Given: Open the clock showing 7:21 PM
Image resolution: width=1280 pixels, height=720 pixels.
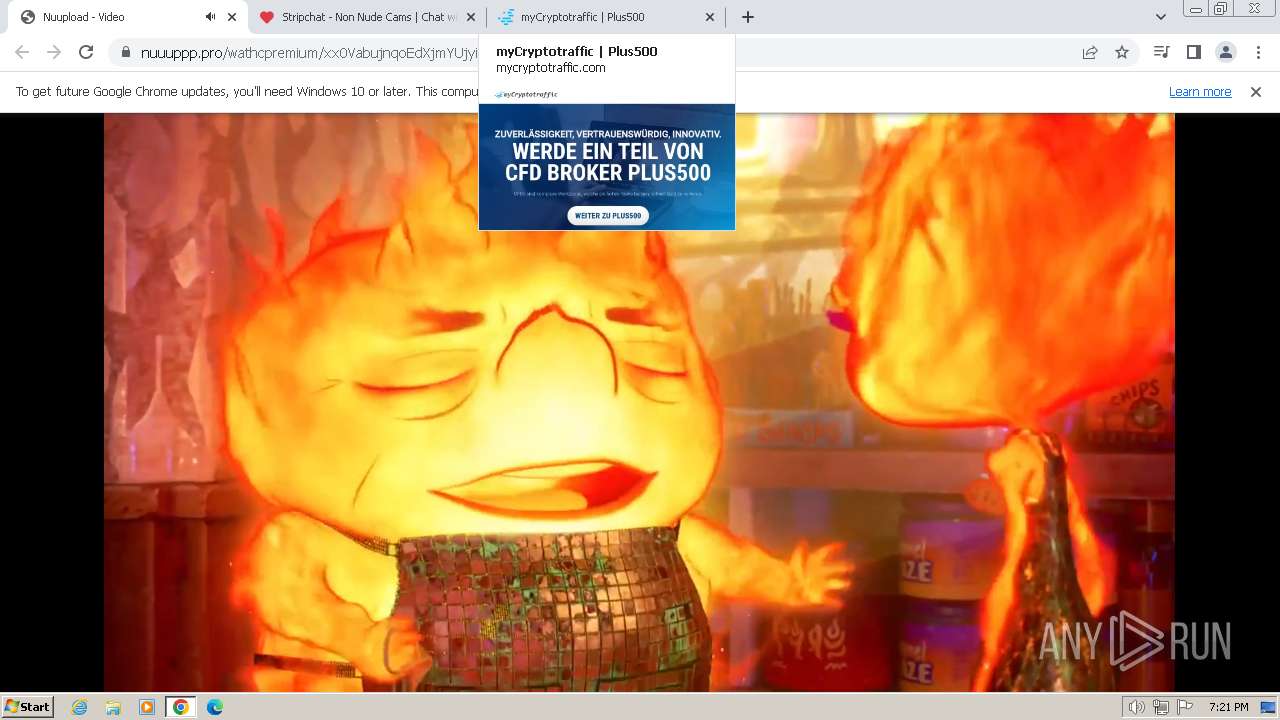Looking at the screenshot, I should [1228, 707].
